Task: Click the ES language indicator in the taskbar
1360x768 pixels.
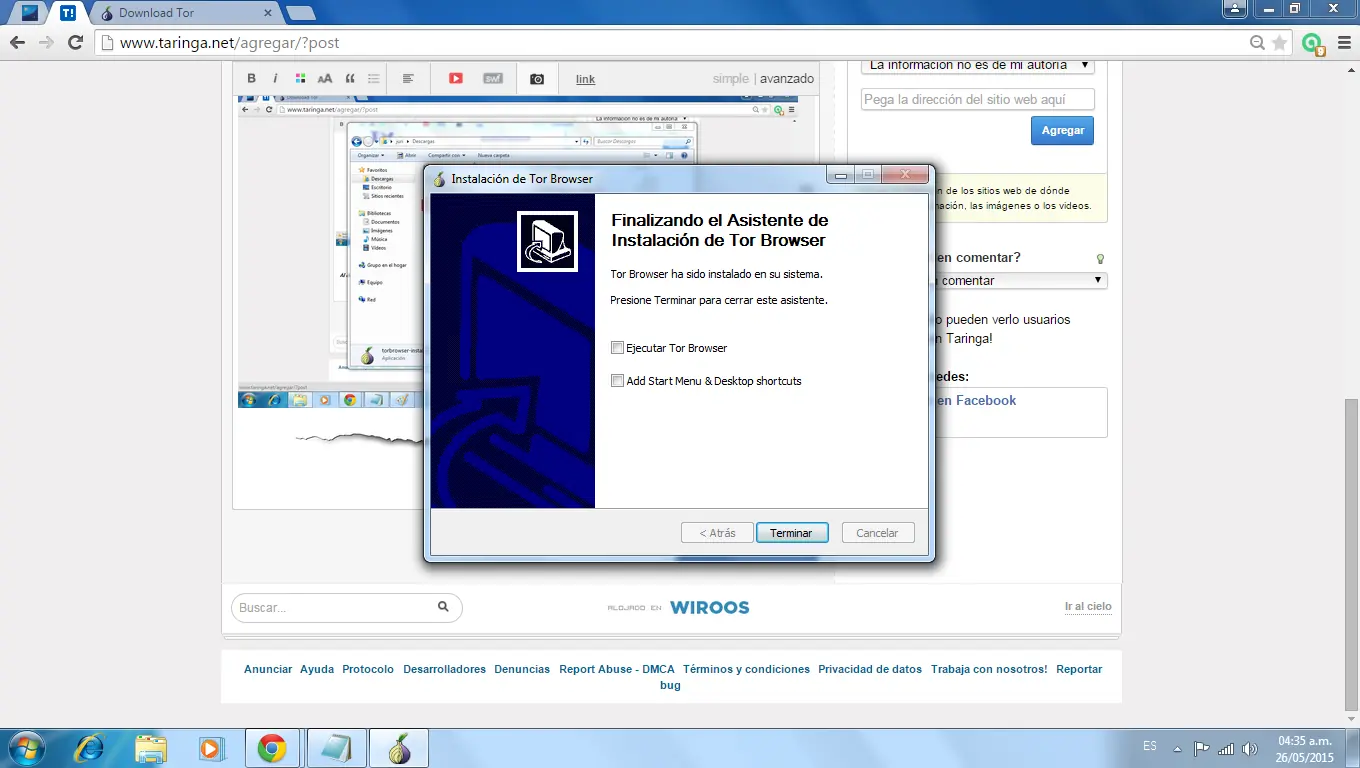Action: point(1150,746)
